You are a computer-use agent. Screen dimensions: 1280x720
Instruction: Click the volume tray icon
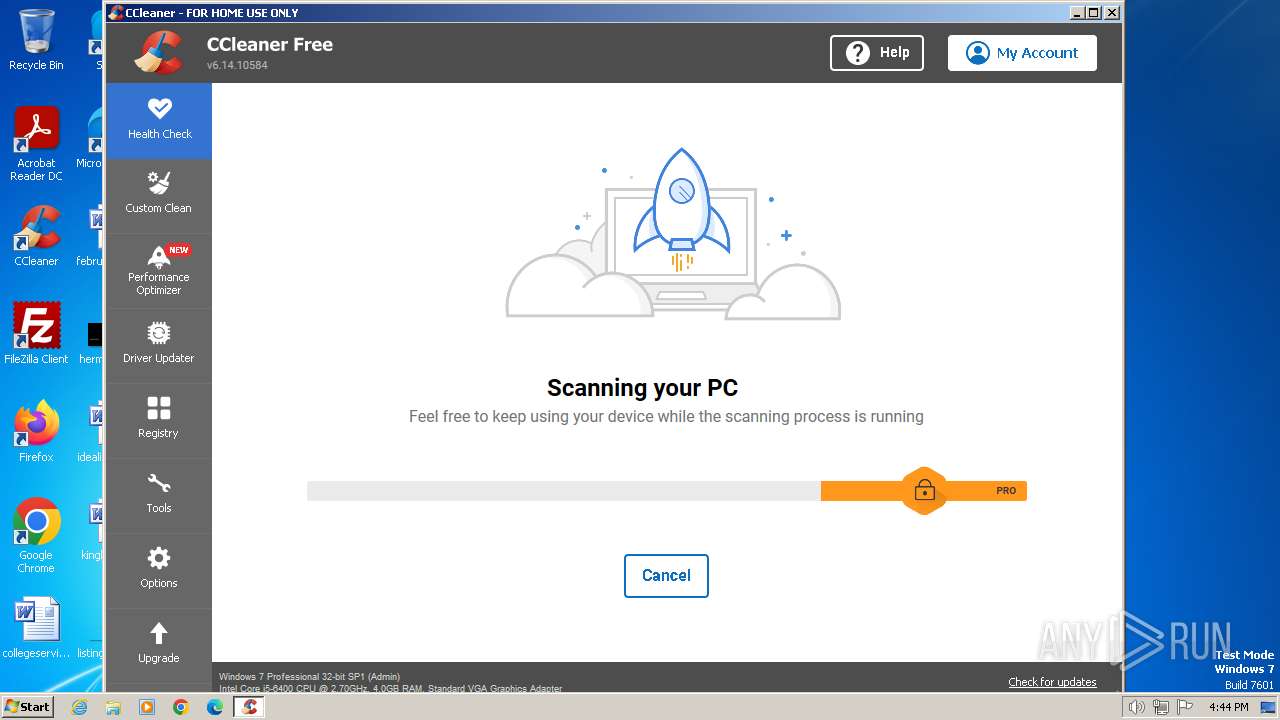1136,707
